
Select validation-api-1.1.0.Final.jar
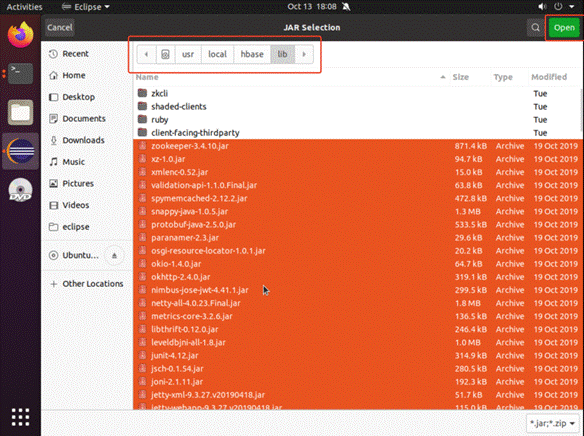[x=357, y=185]
